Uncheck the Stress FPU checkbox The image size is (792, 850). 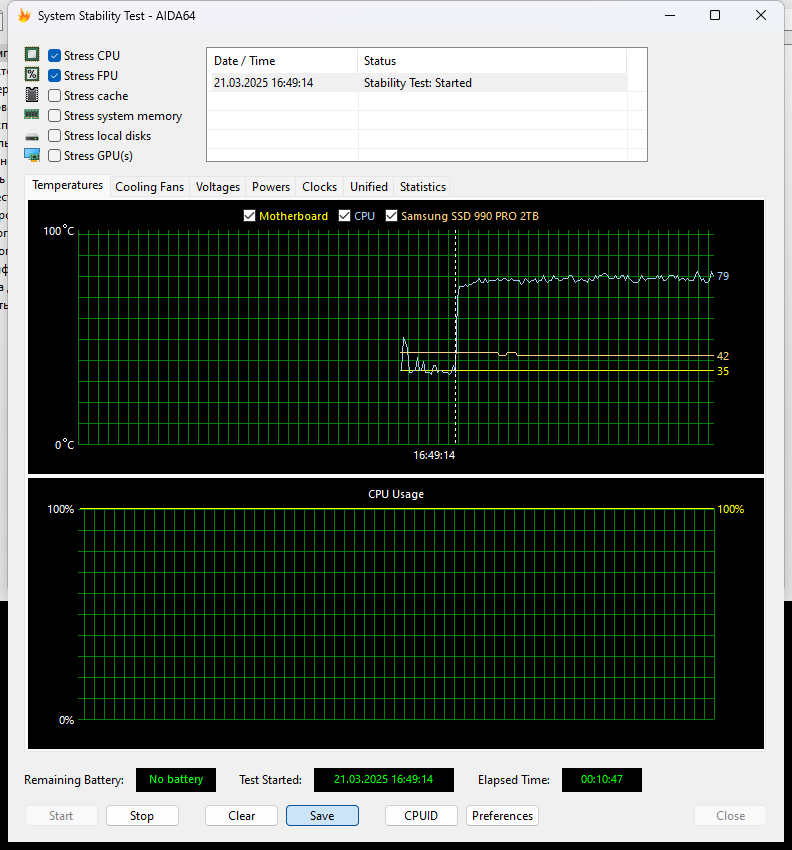coord(54,75)
